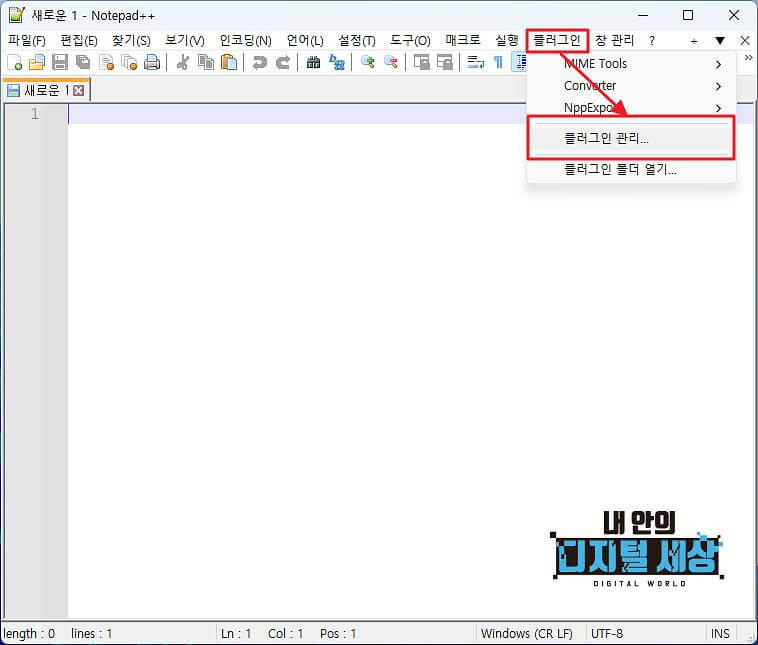Expand NppExport submenu
This screenshot has width=758, height=645.
(631, 108)
